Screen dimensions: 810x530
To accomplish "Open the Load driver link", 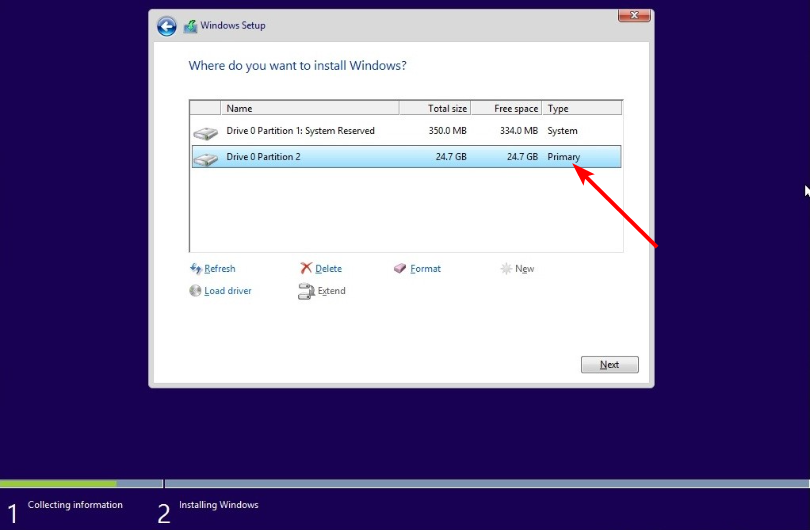I will click(x=228, y=291).
